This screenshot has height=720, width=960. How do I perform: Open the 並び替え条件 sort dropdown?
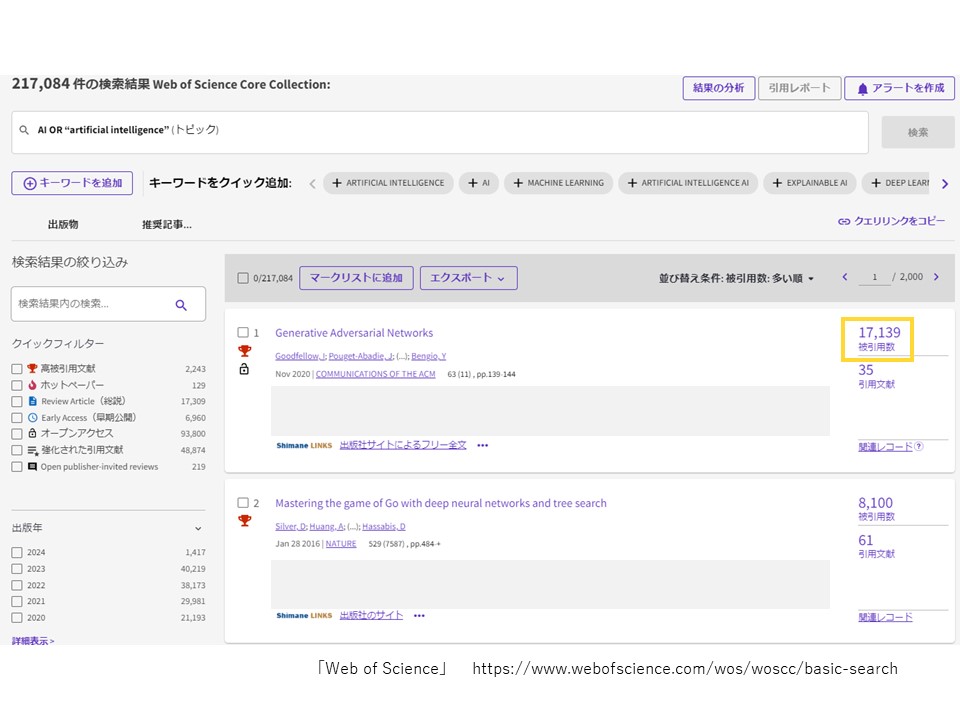(x=737, y=279)
